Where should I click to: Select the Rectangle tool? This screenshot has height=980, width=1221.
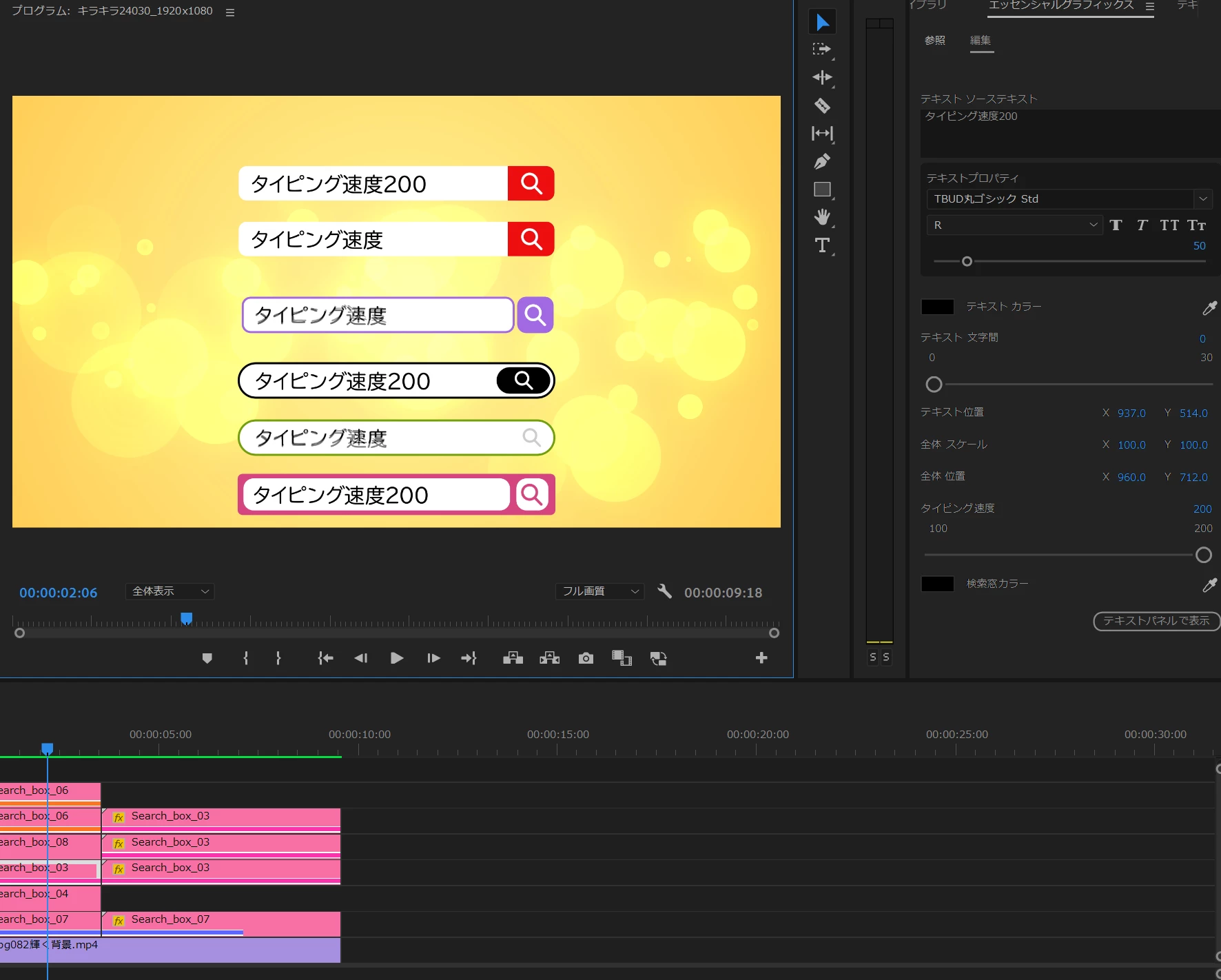822,190
